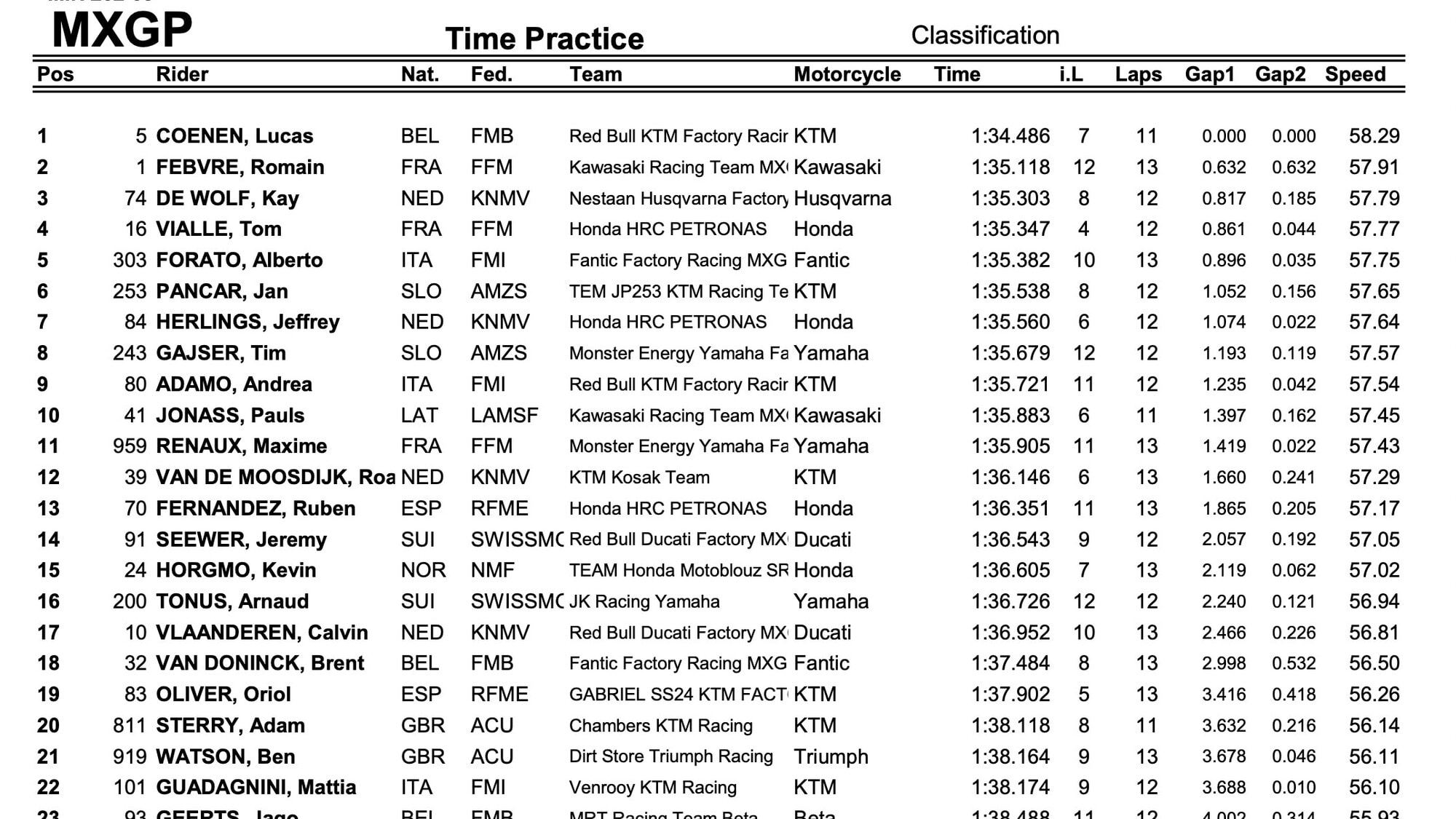The height and width of the screenshot is (819, 1456).
Task: Click rider FEBVRE, Romain
Action: point(240,167)
